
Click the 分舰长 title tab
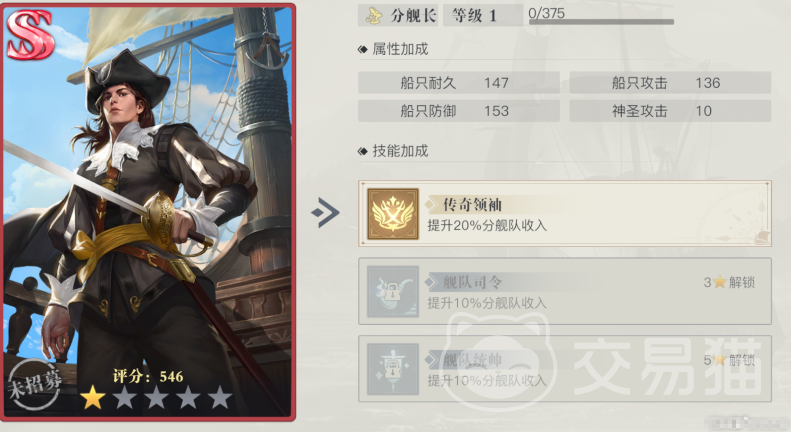click(398, 16)
